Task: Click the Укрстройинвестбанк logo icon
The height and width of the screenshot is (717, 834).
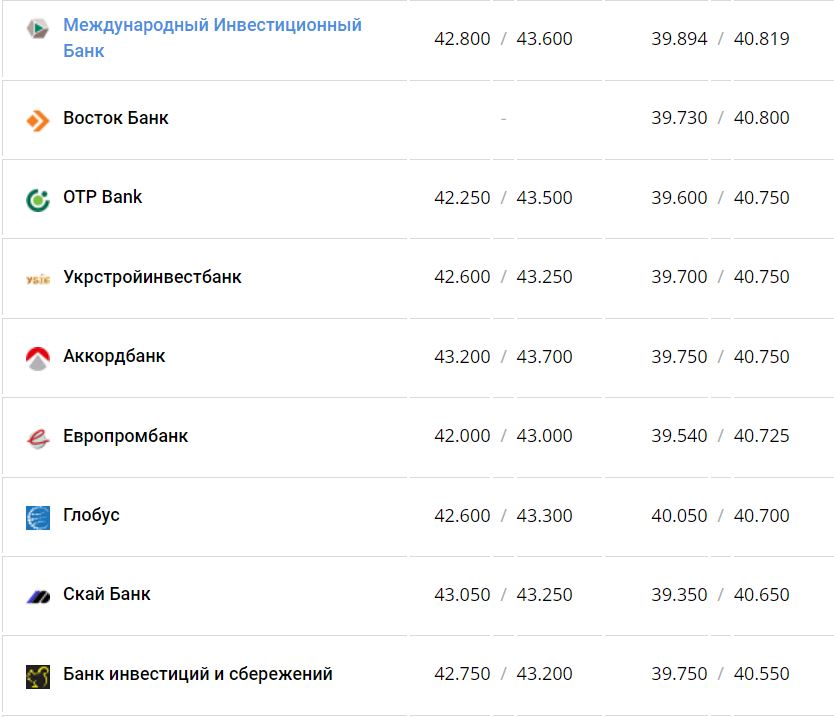Action: click(38, 278)
